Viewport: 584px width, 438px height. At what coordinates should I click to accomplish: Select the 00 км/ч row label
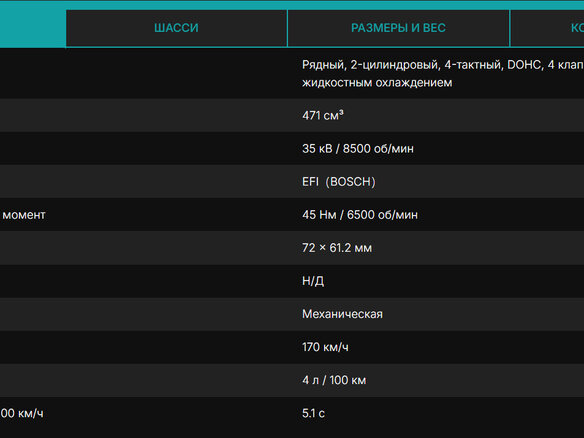22,413
